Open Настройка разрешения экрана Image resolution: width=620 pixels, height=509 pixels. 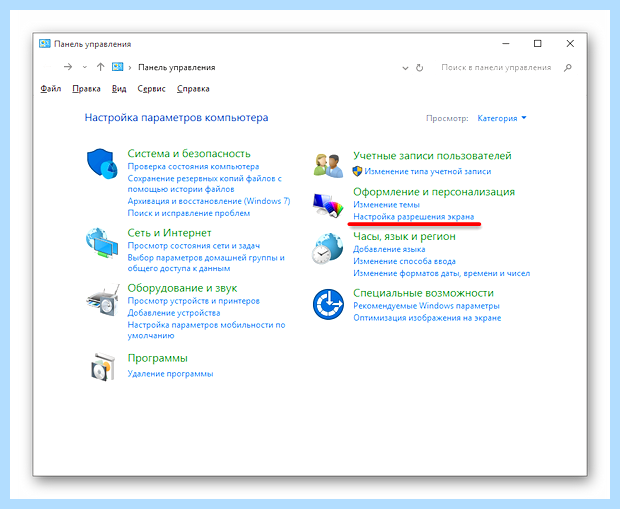coord(413,217)
